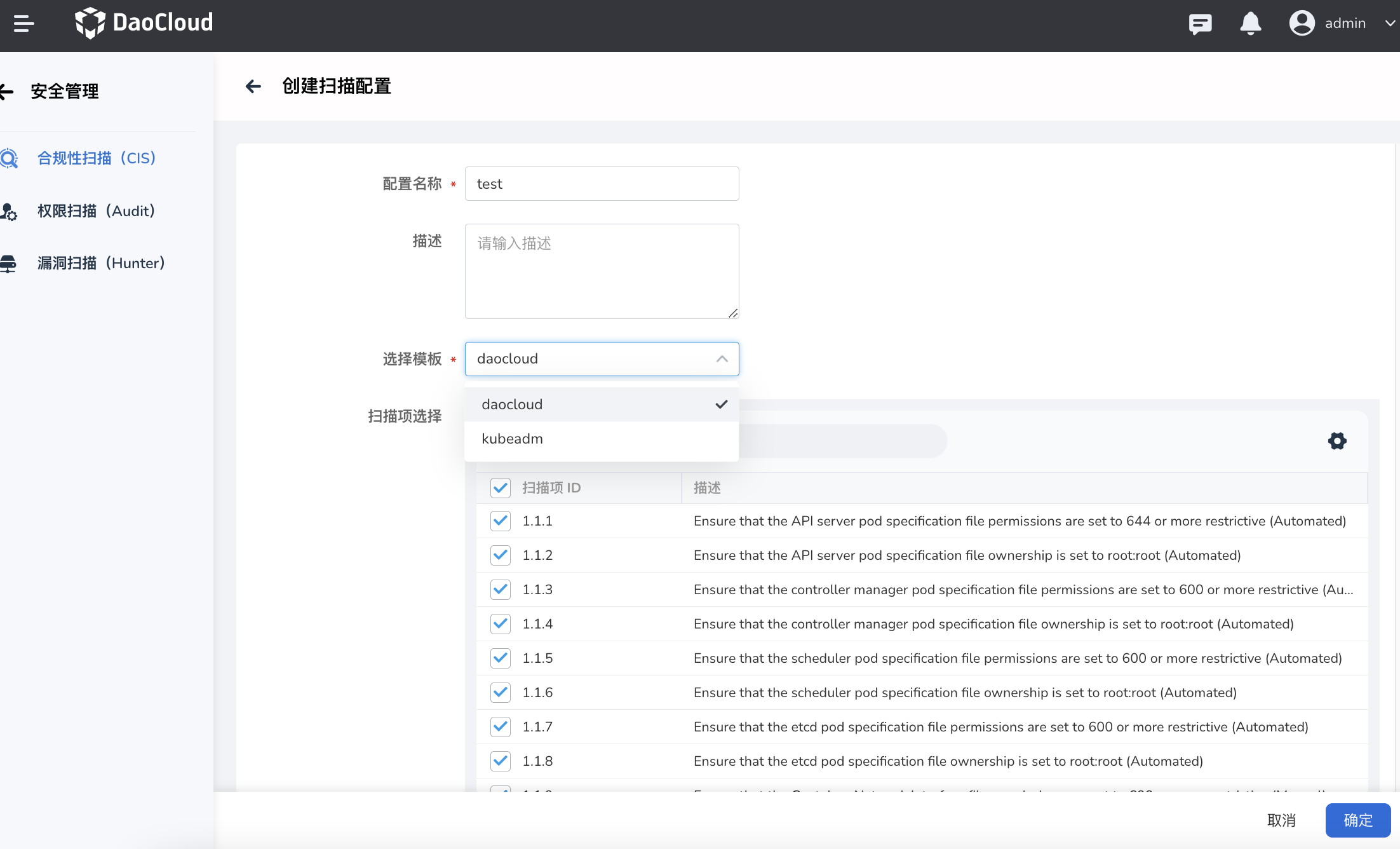Open 权限扫描 (Audit) menu item
Image resolution: width=1400 pixels, height=849 pixels.
pyautogui.click(x=97, y=211)
